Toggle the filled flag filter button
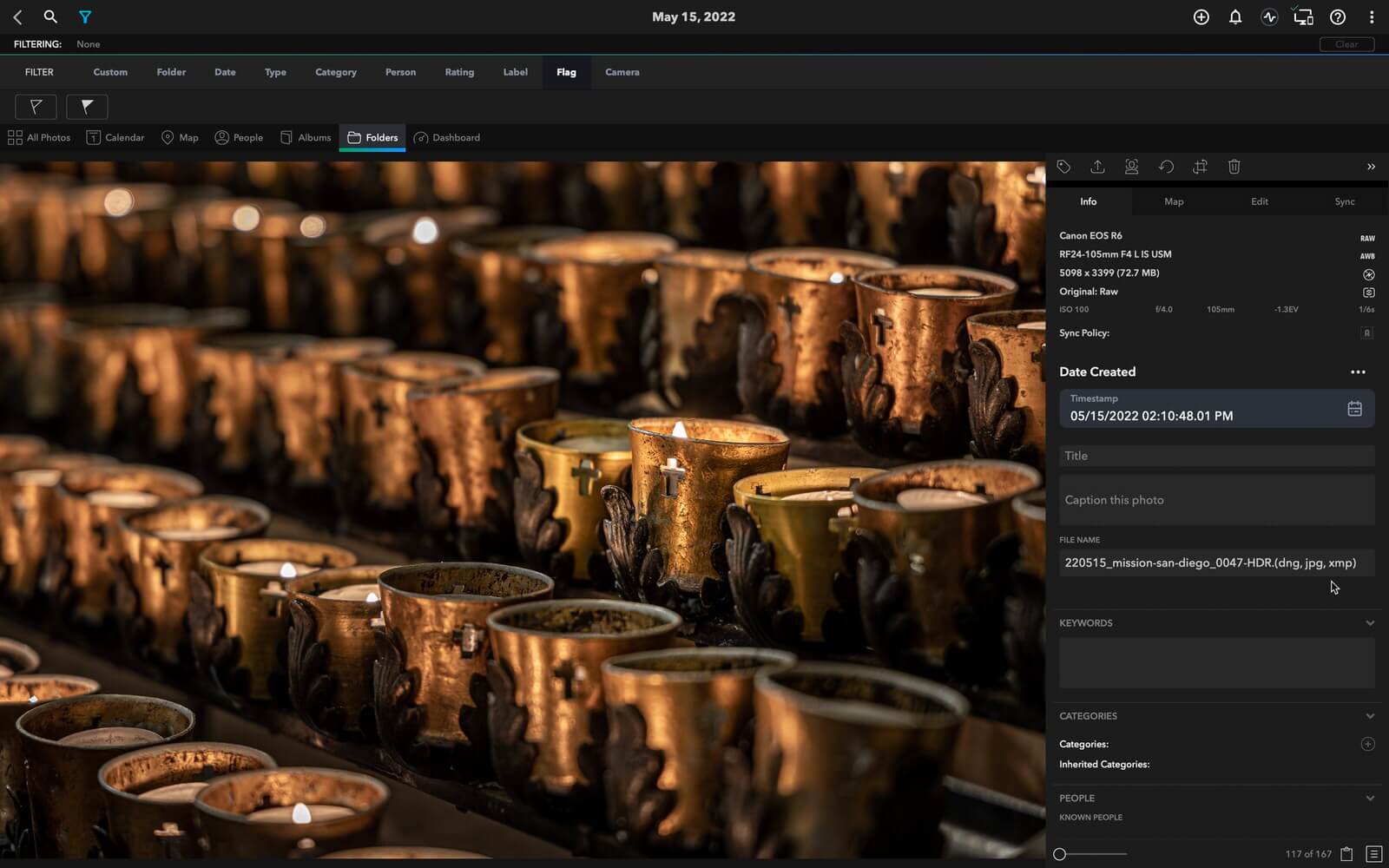The image size is (1389, 868). pos(87,107)
